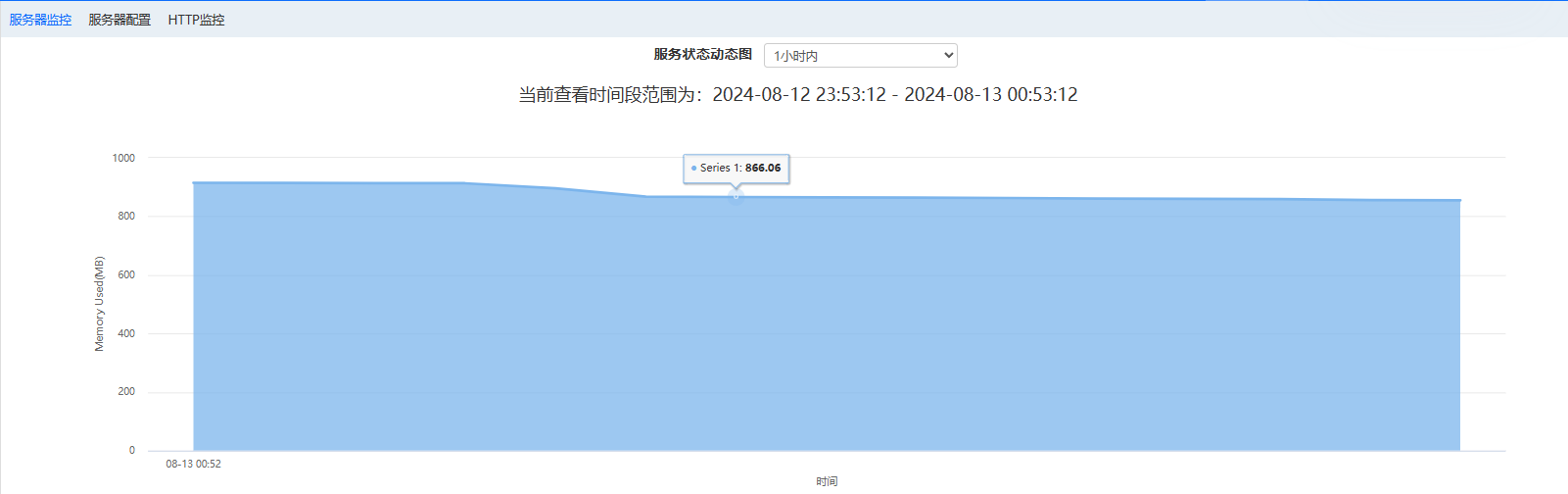The width and height of the screenshot is (1568, 494).
Task: Click the highlighted data point marker under tooltip
Action: click(x=736, y=197)
